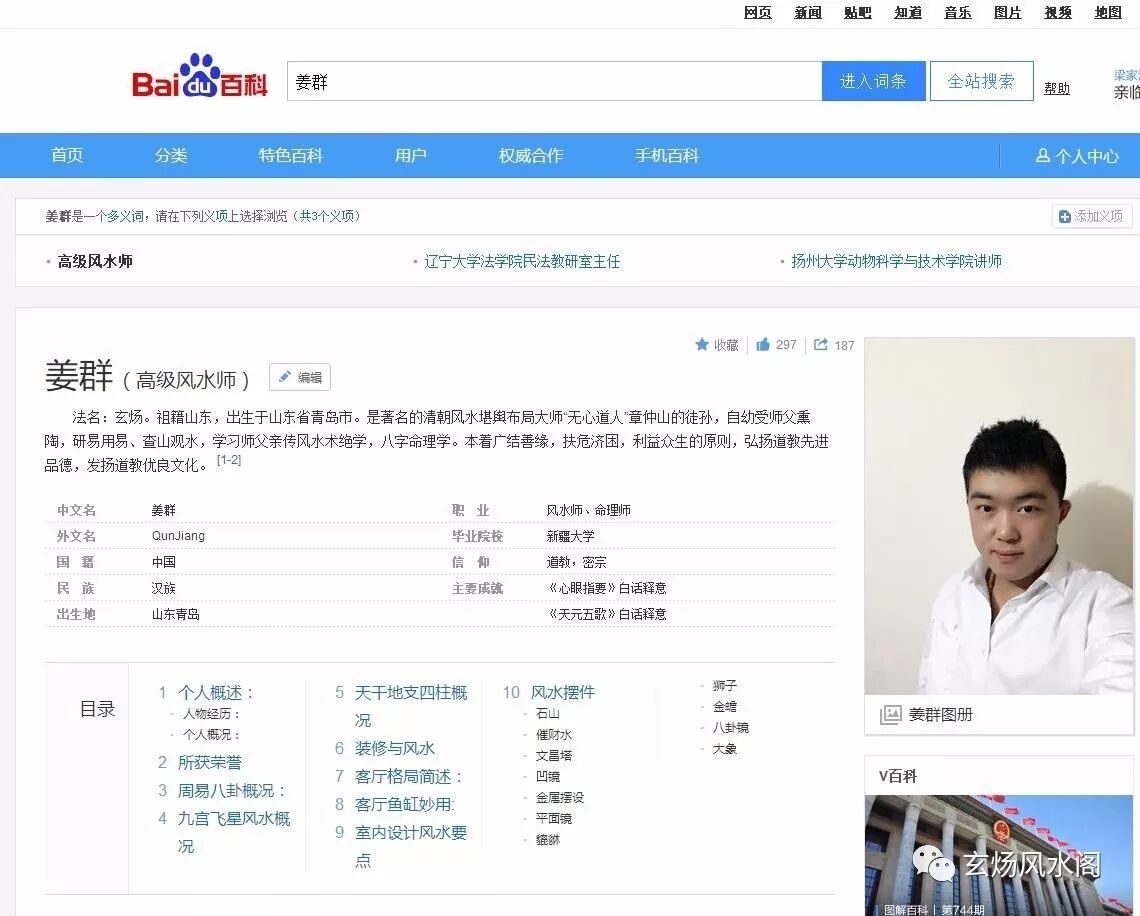Click the 新疆大学 value text
This screenshot has width=1140, height=916.
pyautogui.click(x=571, y=536)
